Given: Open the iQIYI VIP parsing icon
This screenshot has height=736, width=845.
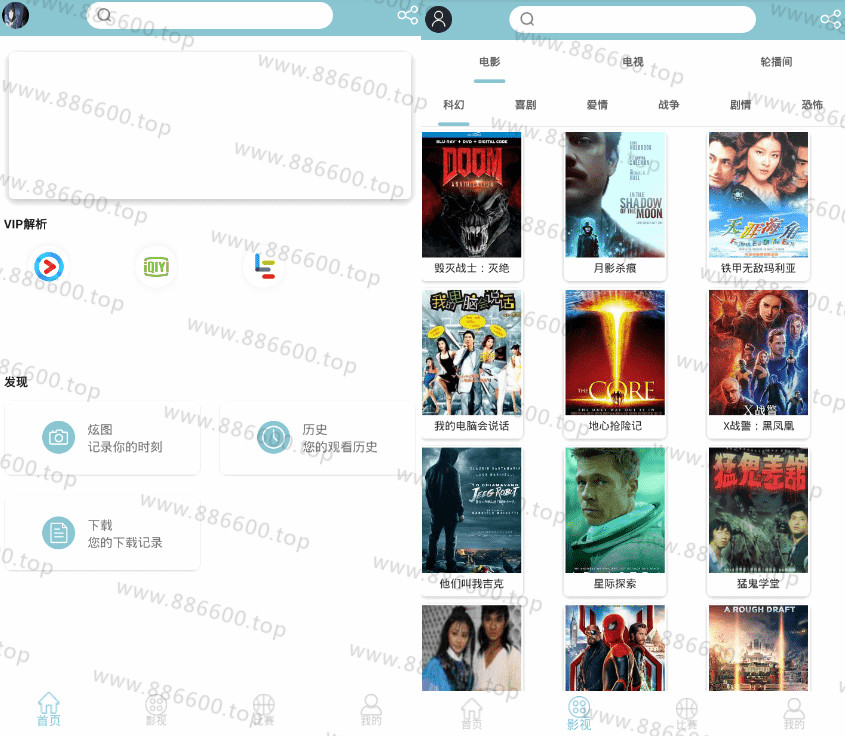Looking at the screenshot, I should pyautogui.click(x=156, y=267).
